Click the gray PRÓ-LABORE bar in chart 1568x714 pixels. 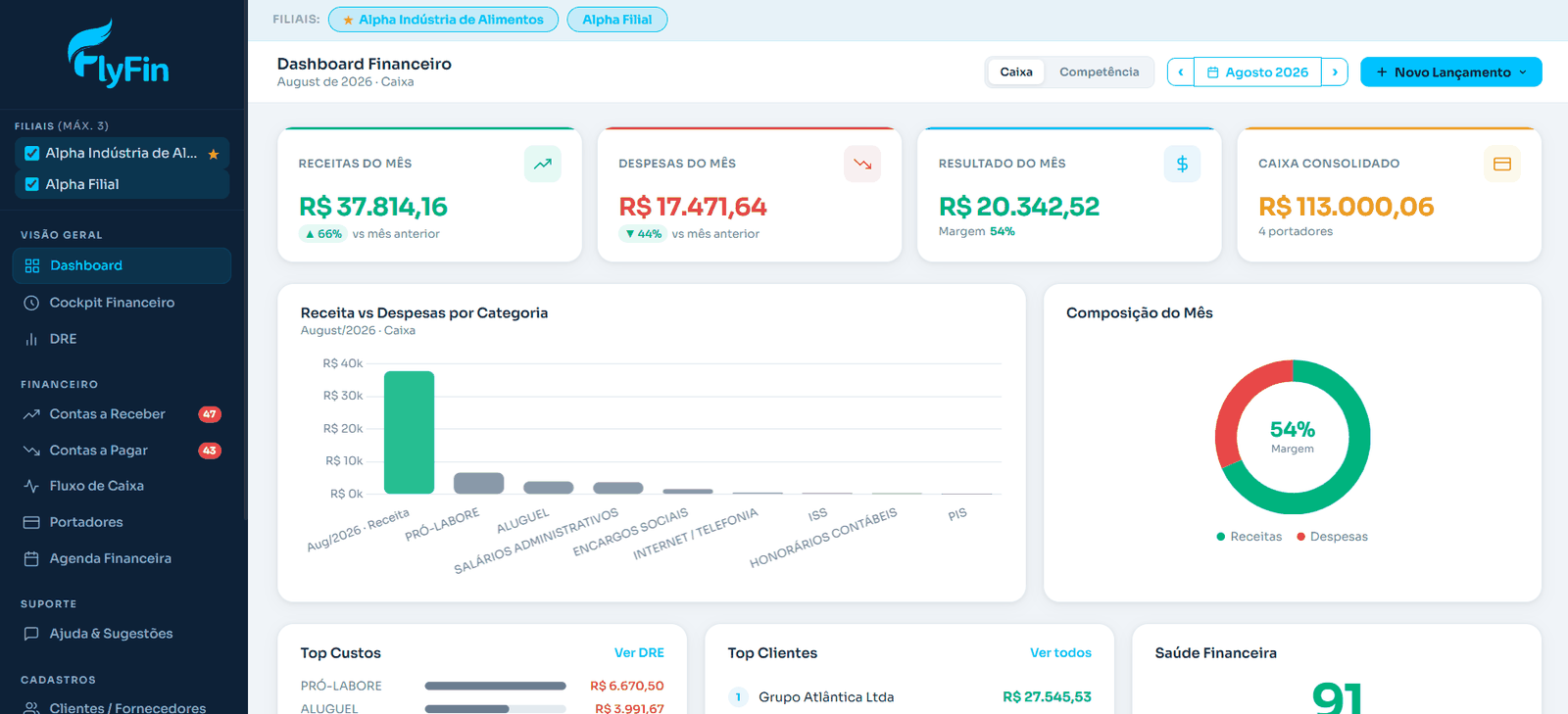pyautogui.click(x=478, y=483)
